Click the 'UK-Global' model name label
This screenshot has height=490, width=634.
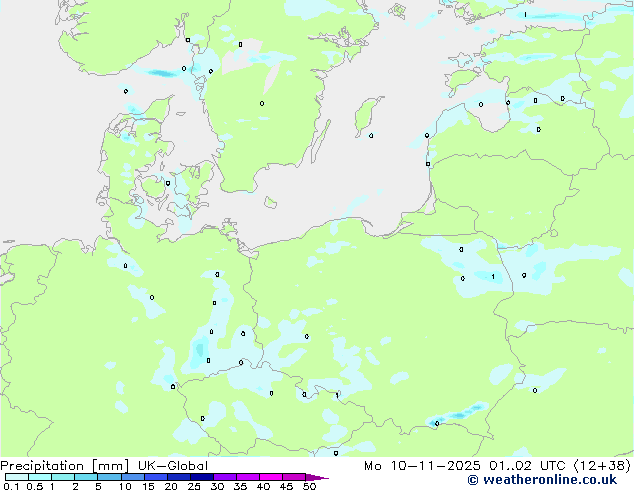pos(173,466)
